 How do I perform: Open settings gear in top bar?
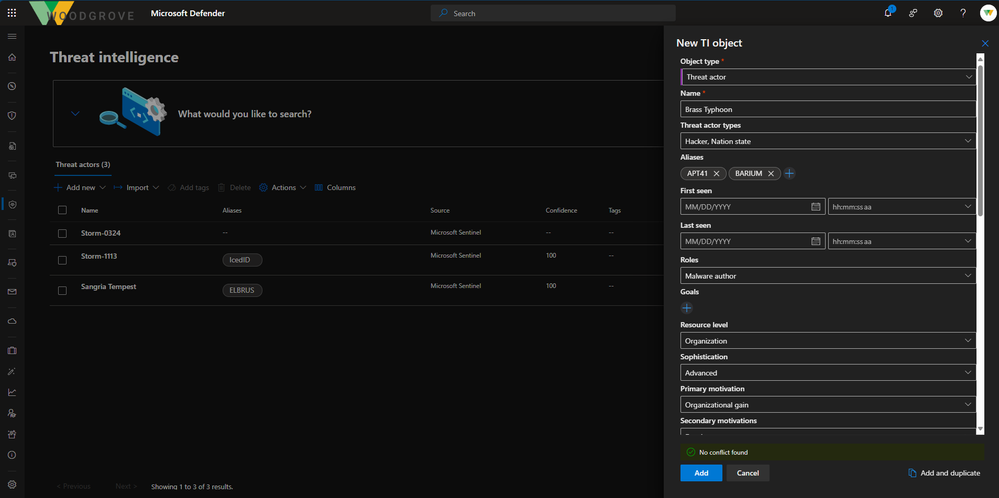point(938,13)
